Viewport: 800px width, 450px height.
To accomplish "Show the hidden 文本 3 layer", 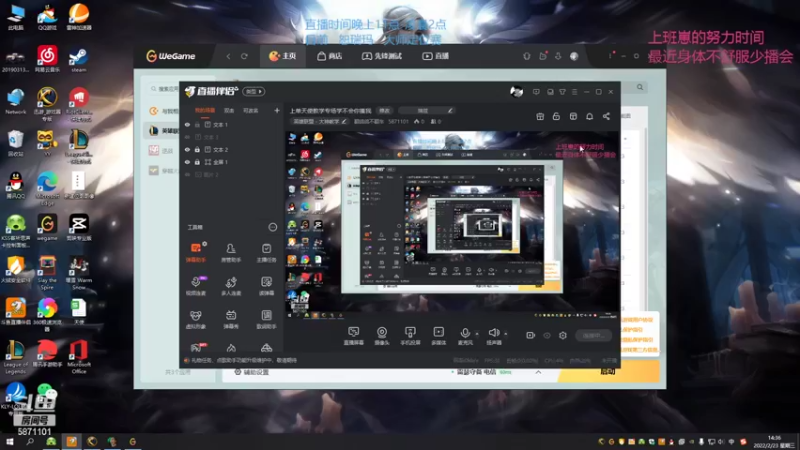I will click(x=187, y=137).
